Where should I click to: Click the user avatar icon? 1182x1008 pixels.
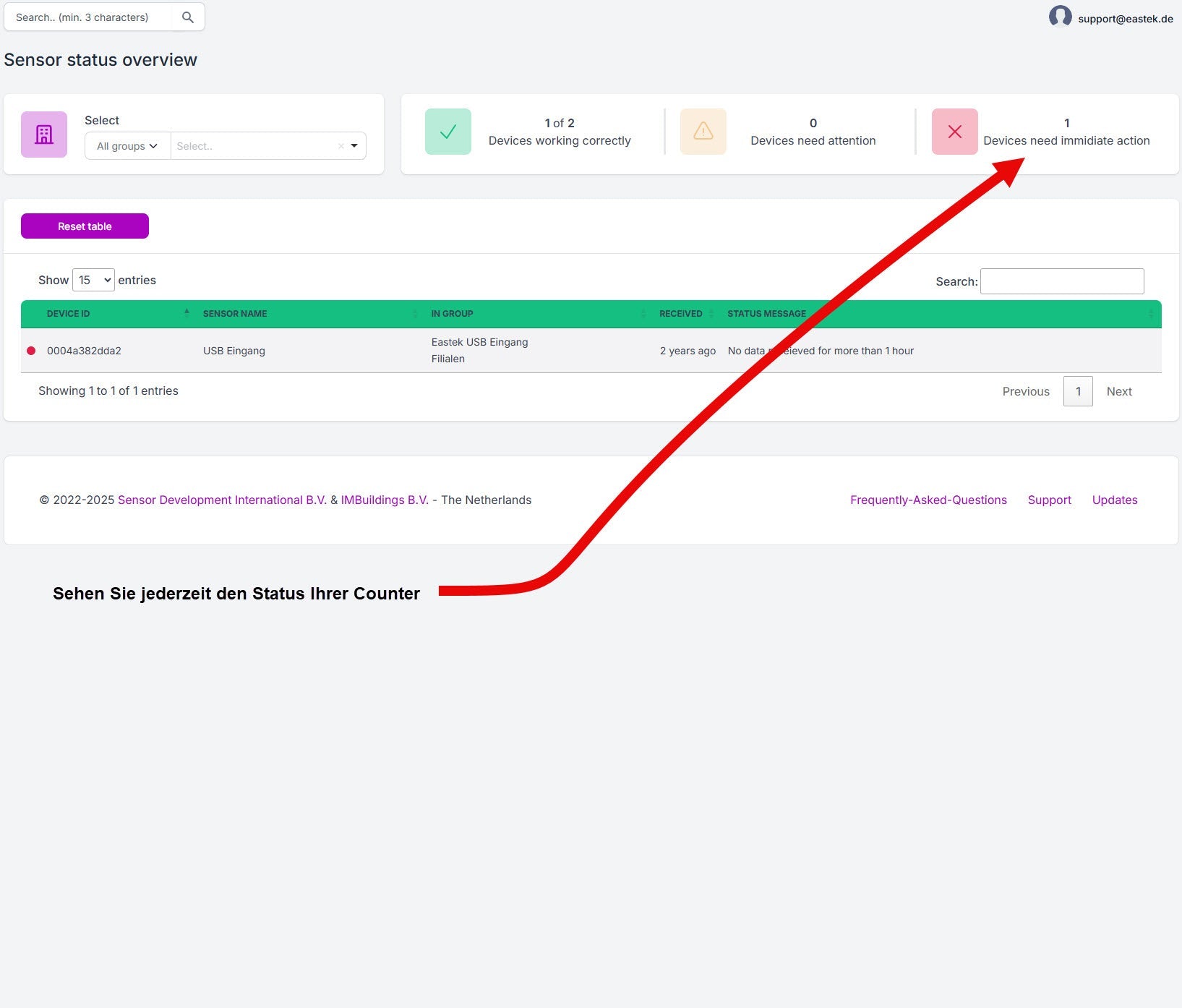pos(1061,16)
